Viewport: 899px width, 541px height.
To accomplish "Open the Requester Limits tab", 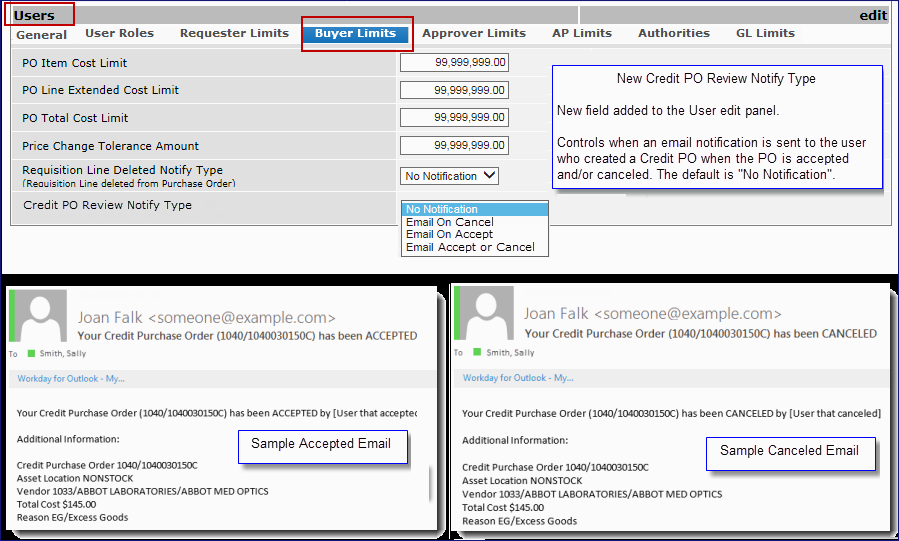I will tap(234, 33).
